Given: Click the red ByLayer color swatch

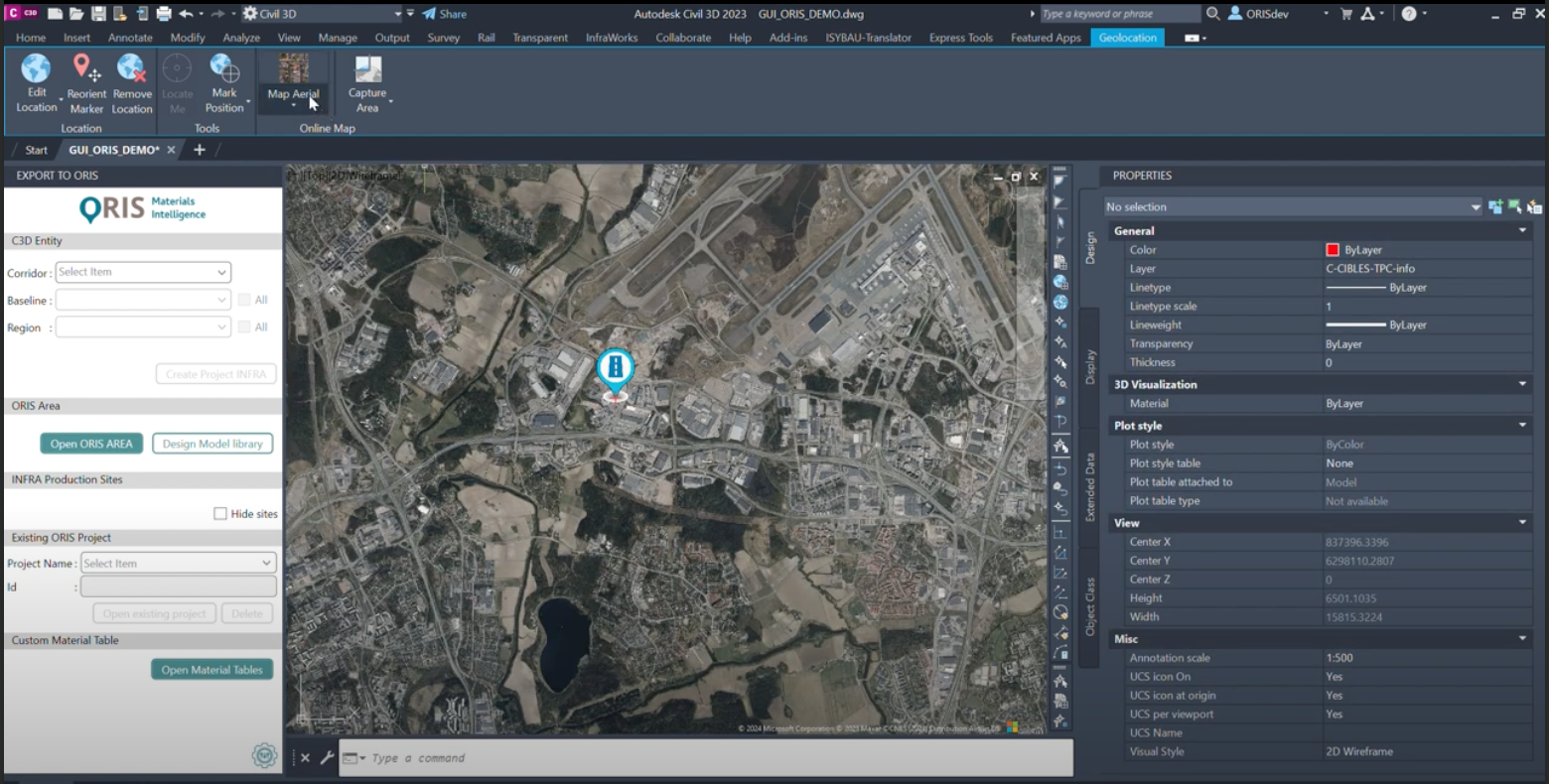Looking at the screenshot, I should [1333, 250].
